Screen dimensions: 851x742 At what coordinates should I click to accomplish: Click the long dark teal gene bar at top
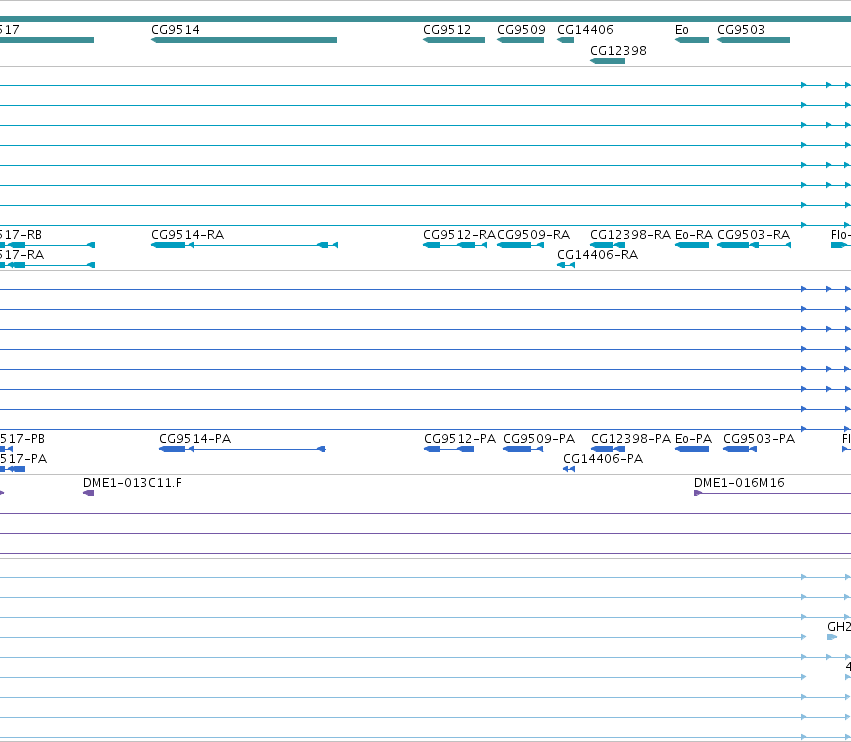point(426,19)
